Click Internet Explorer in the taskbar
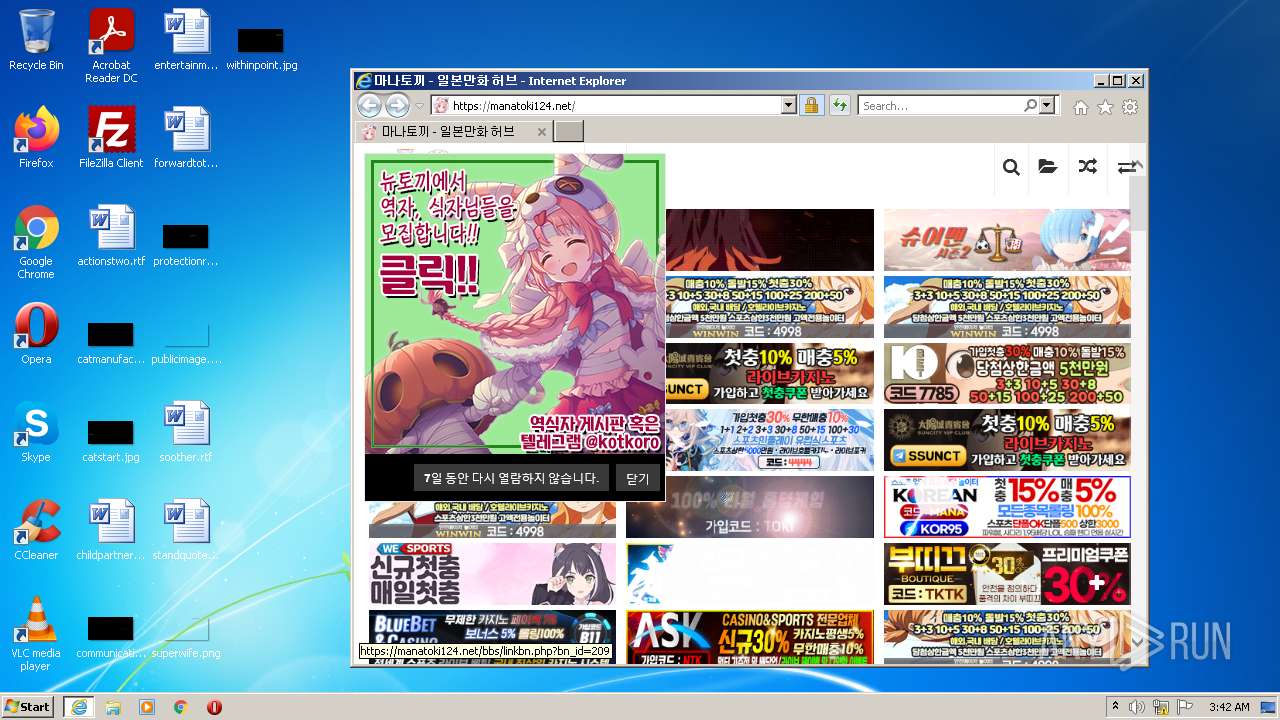 tap(79, 706)
